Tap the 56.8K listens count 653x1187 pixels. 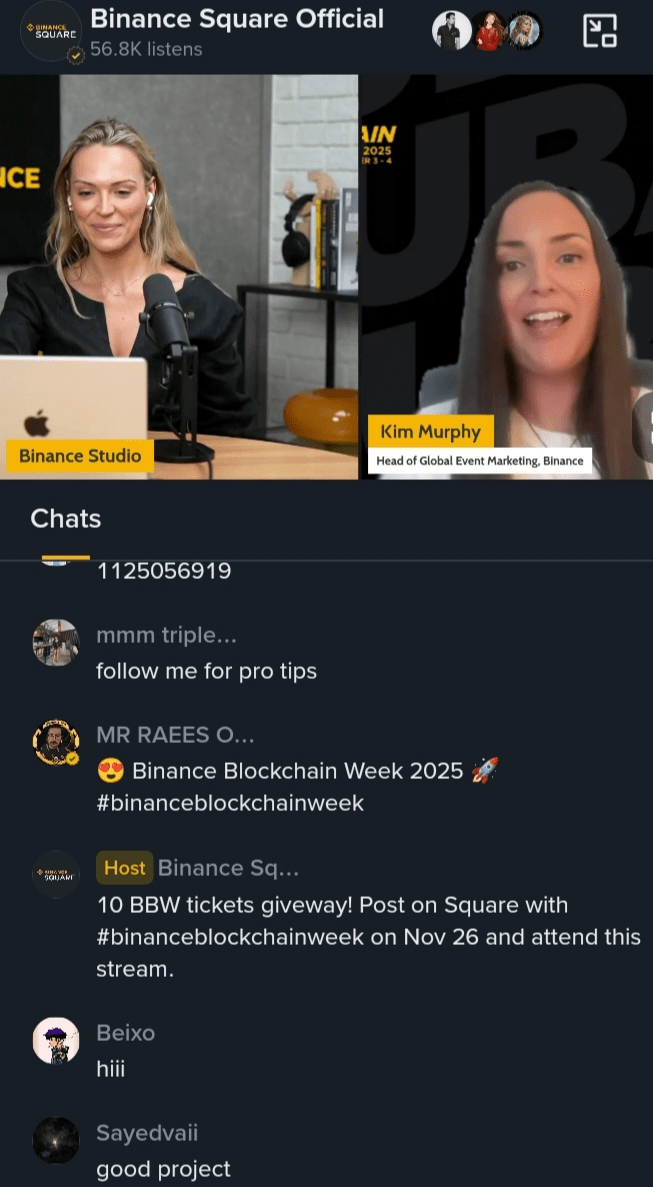tap(146, 49)
